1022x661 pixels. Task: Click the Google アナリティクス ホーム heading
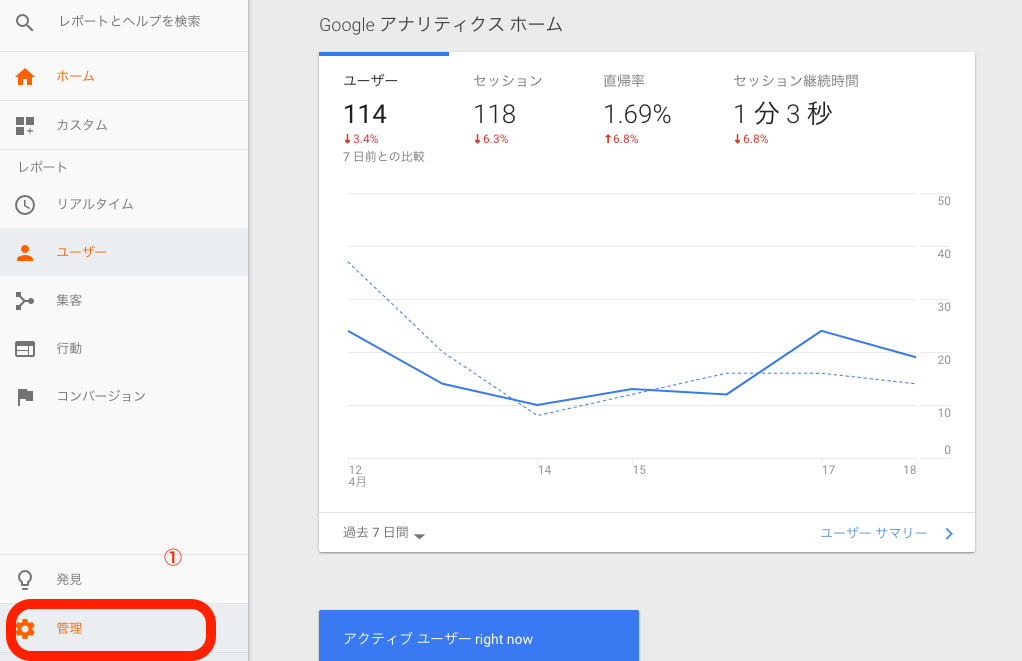(x=441, y=25)
